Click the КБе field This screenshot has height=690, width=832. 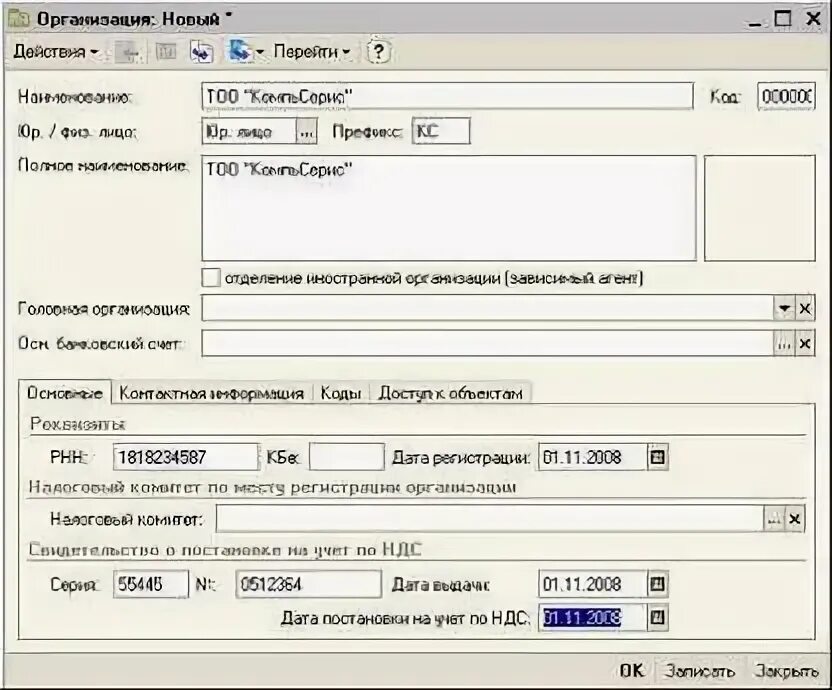pyautogui.click(x=346, y=457)
